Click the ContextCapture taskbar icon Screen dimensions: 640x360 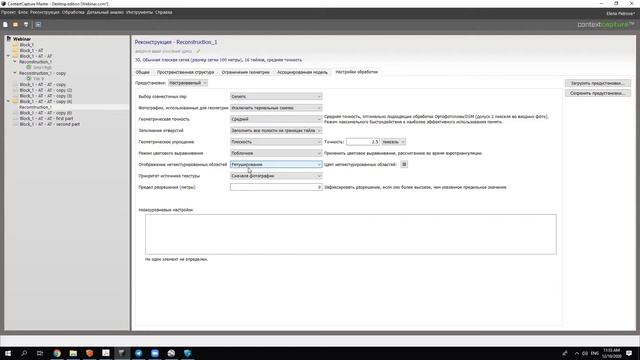[122, 353]
